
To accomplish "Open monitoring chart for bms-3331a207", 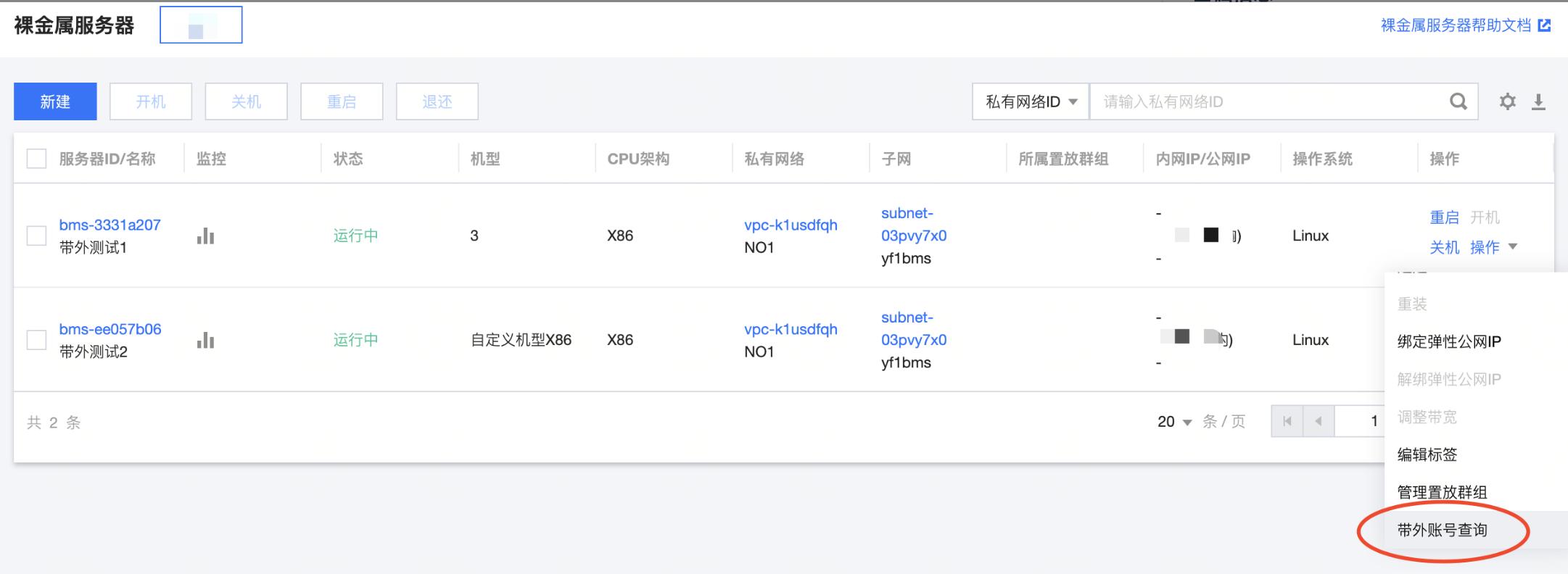I will point(205,236).
